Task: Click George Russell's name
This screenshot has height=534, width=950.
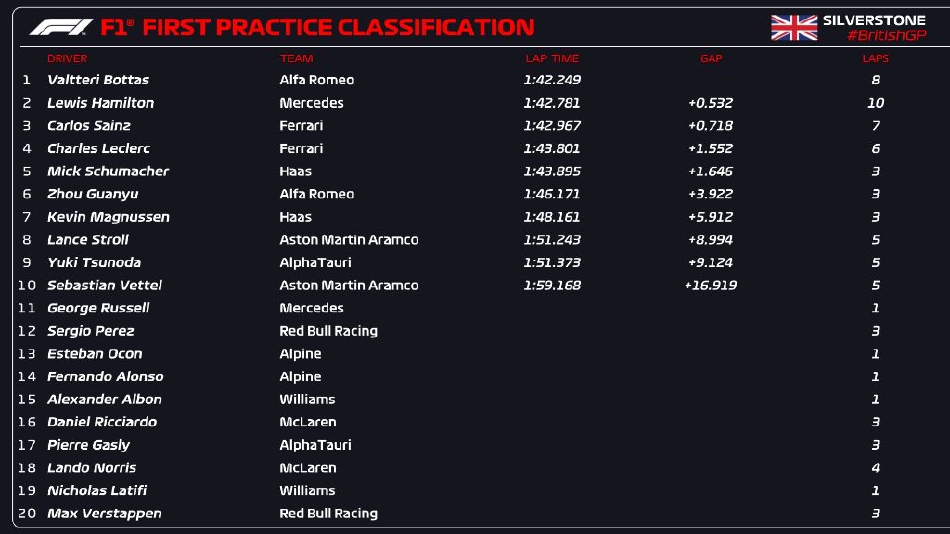Action: coord(98,309)
